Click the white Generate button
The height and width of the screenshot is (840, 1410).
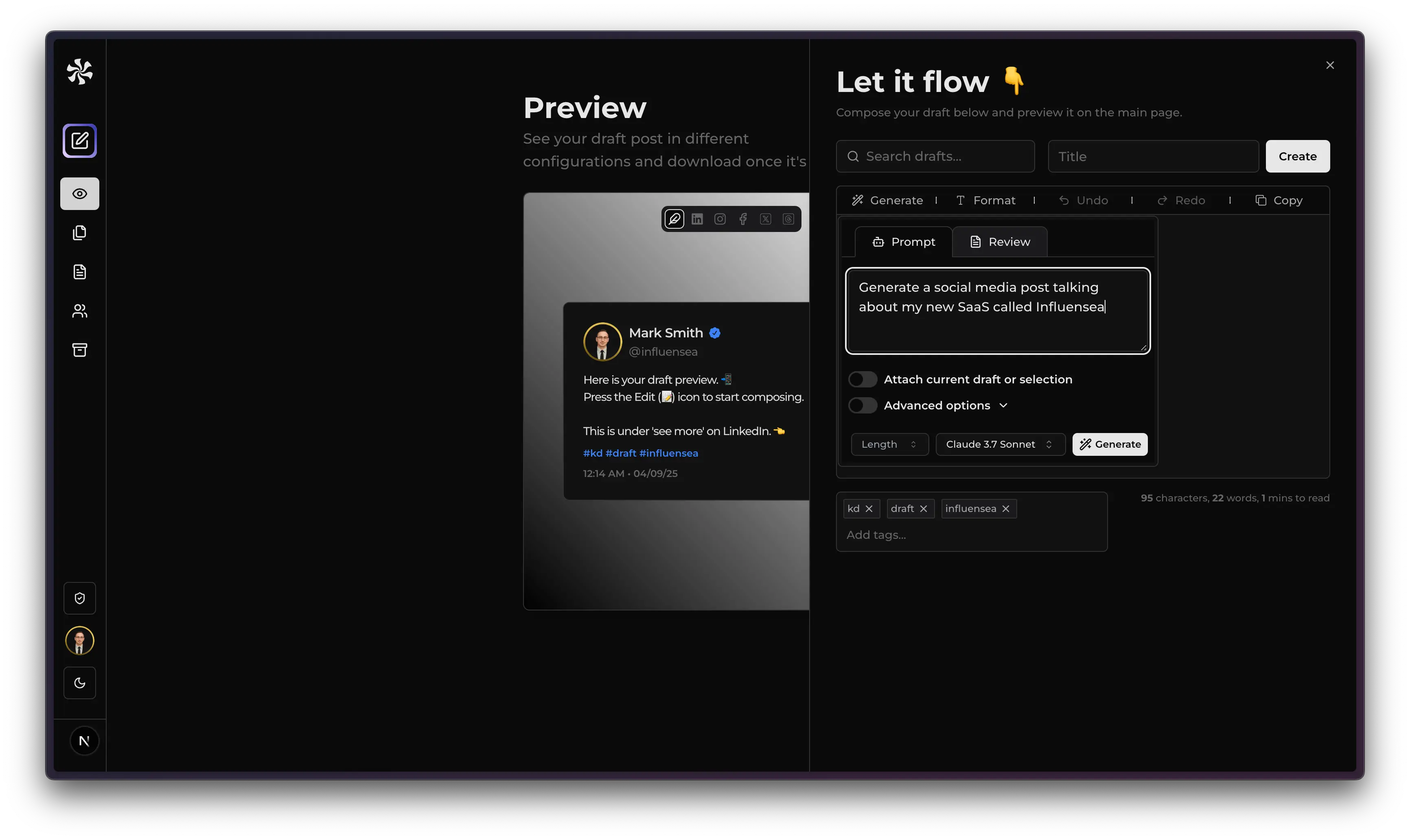pos(1110,445)
